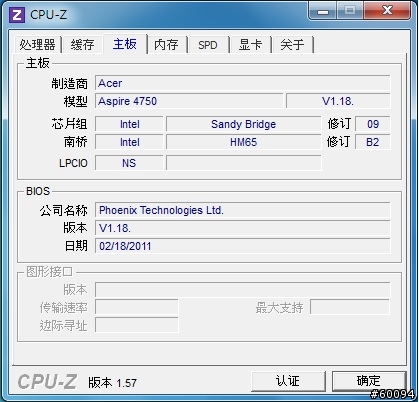The height and width of the screenshot is (402, 419).
Task: Click the CPU-Z logo at bottom left
Action: tap(47, 382)
